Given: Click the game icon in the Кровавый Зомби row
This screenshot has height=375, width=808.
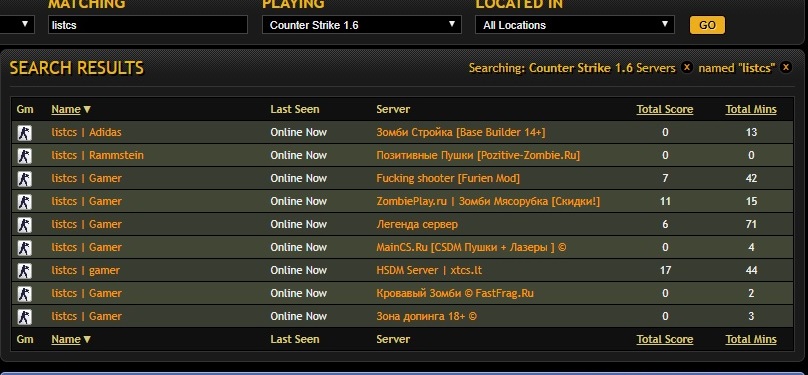Looking at the screenshot, I should tap(24, 294).
